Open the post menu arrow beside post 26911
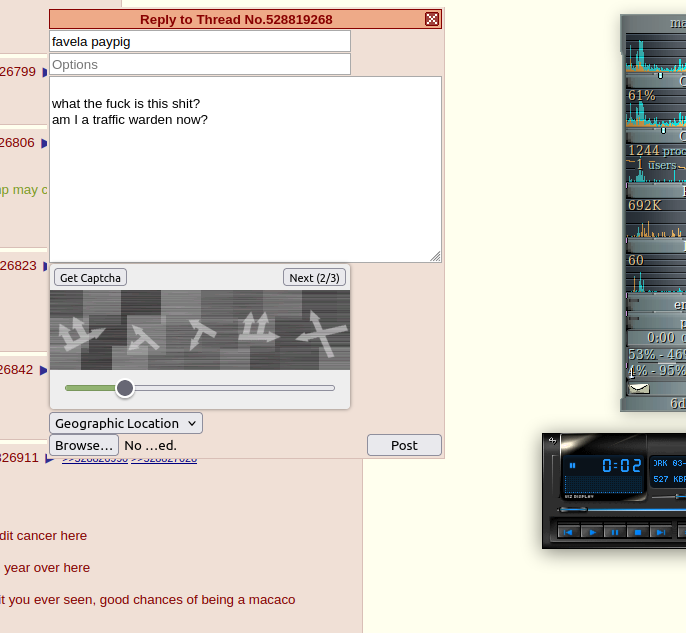The width and height of the screenshot is (686, 633). pyautogui.click(x=49, y=458)
